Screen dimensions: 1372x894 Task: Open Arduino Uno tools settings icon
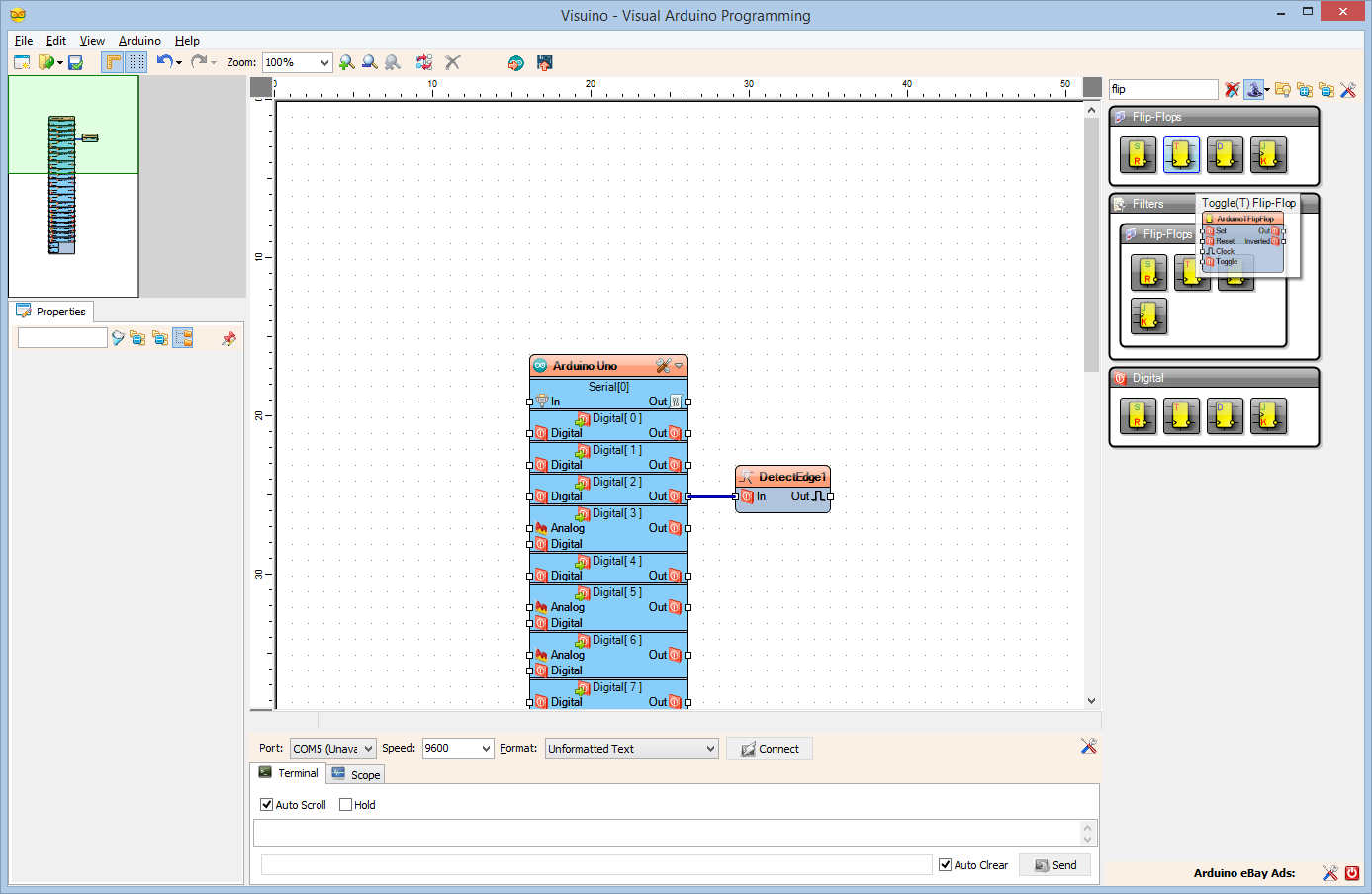(664, 366)
